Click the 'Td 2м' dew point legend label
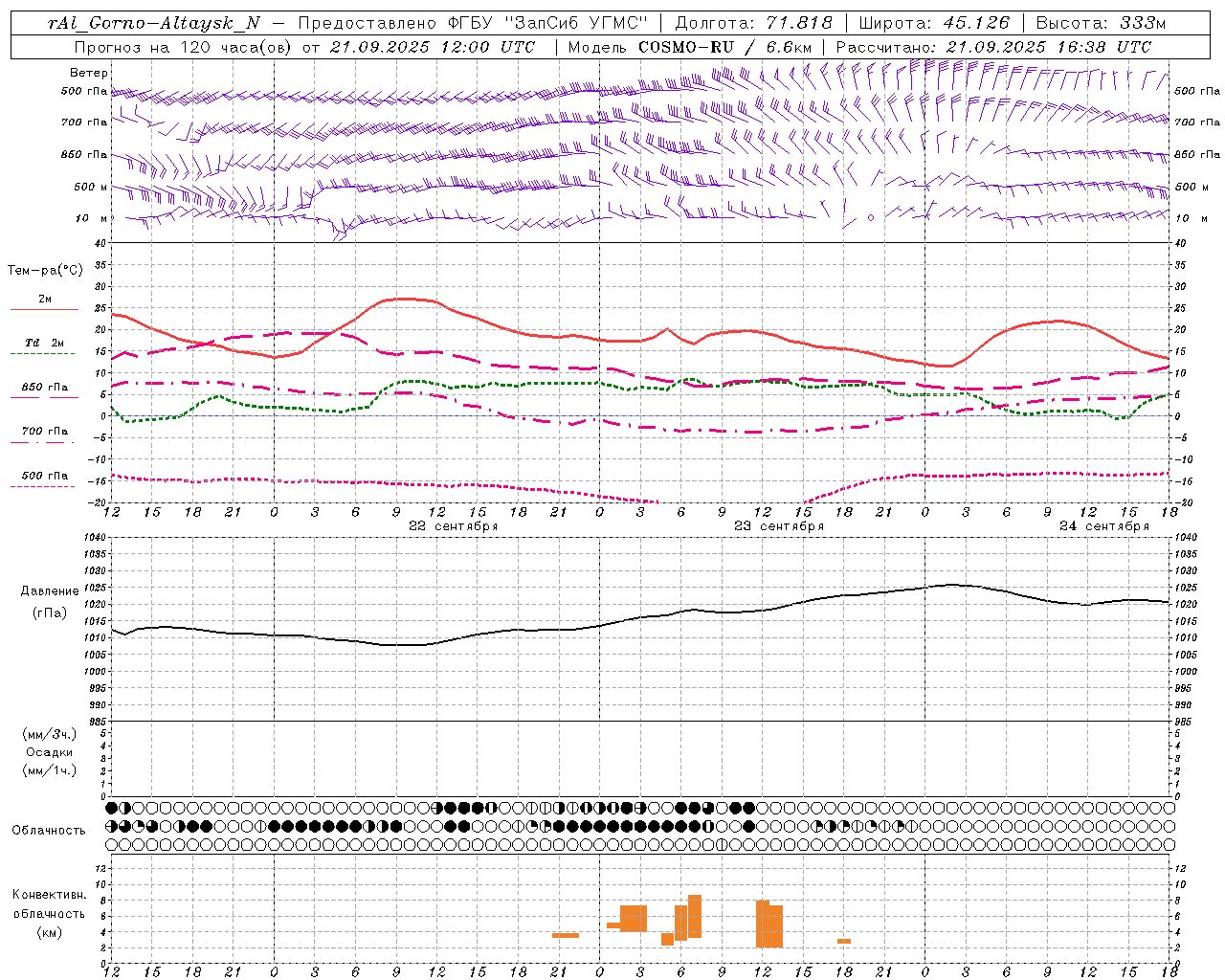This screenshot has width=1225, height=980. [45, 343]
